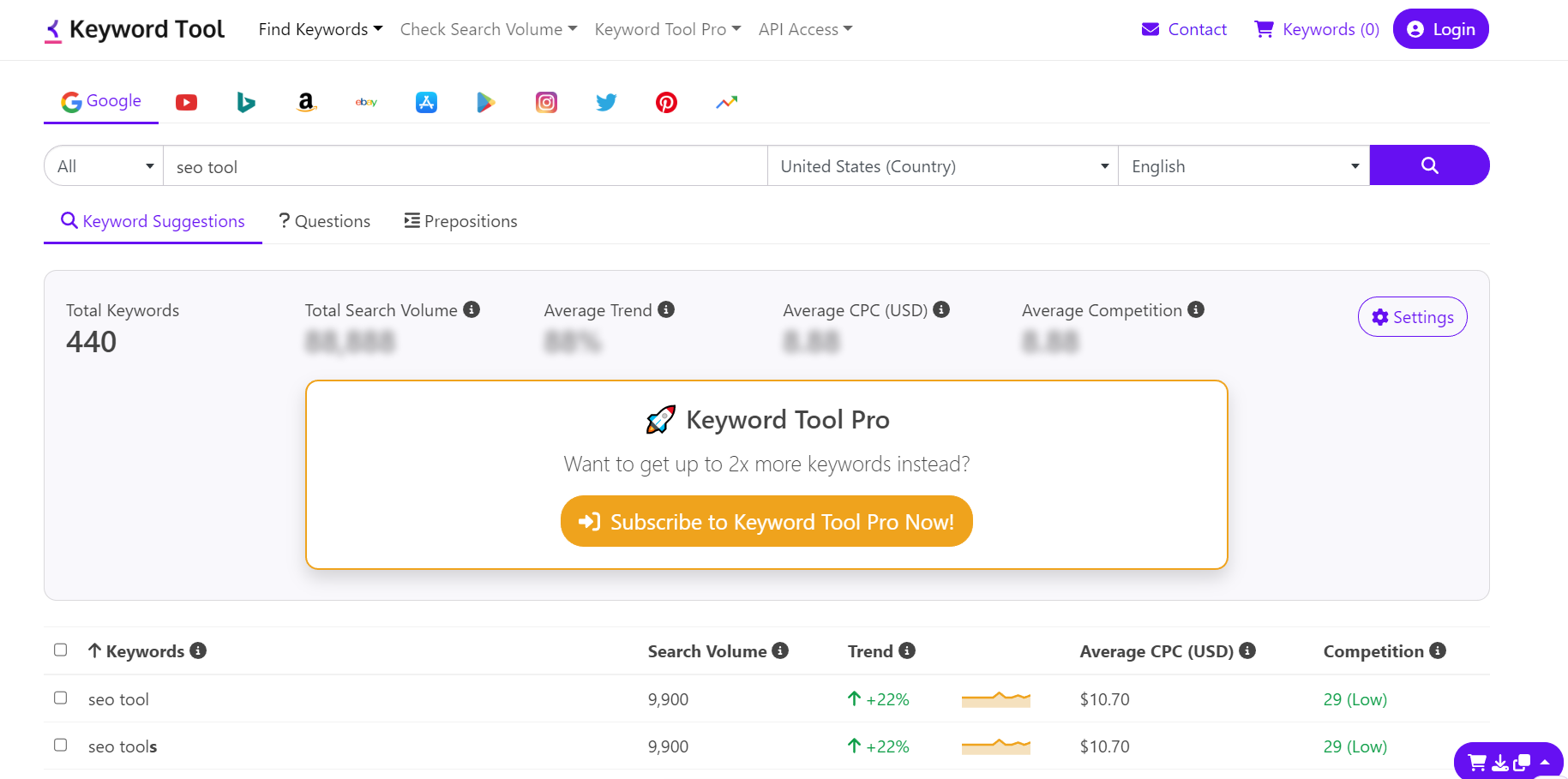Click the trend sparkline for 'seo tool'
This screenshot has height=779, width=1568.
click(995, 698)
